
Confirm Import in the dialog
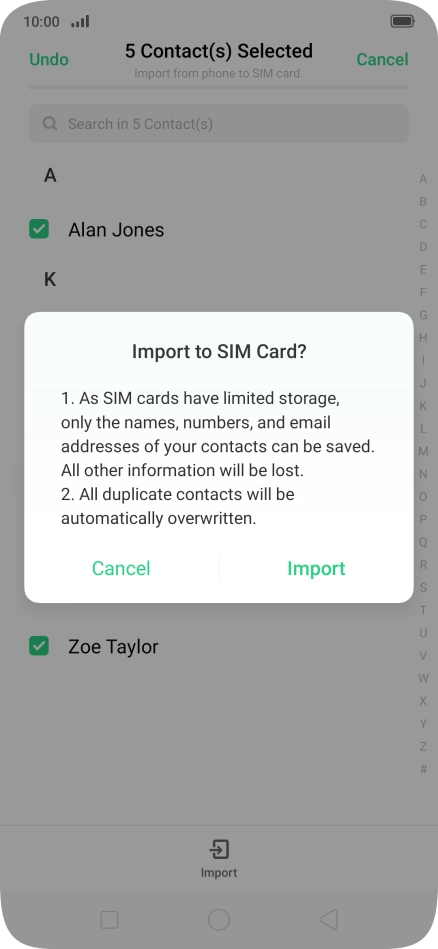point(316,568)
